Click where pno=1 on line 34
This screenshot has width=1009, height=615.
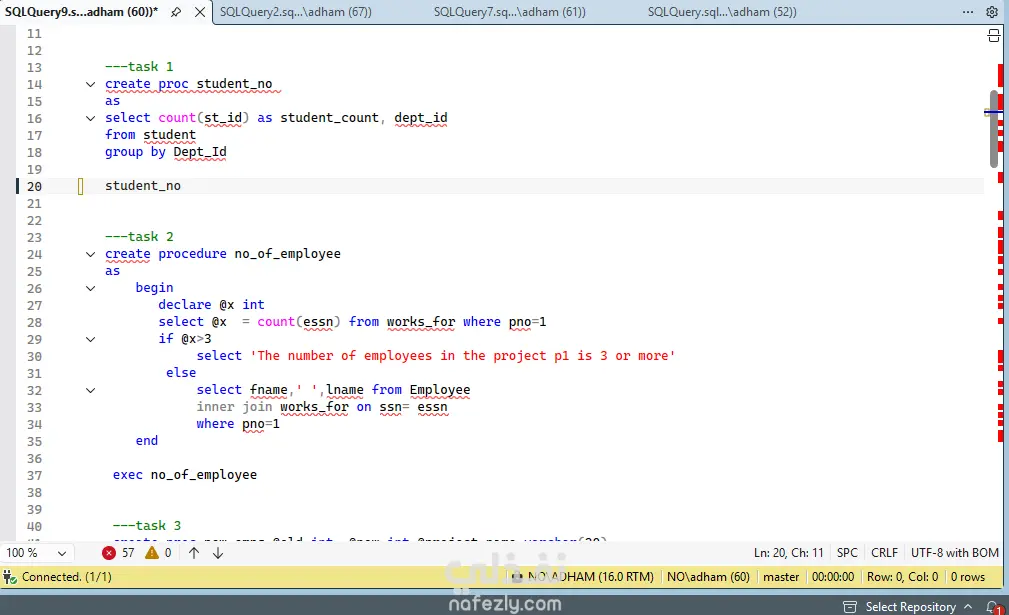pyautogui.click(x=238, y=424)
